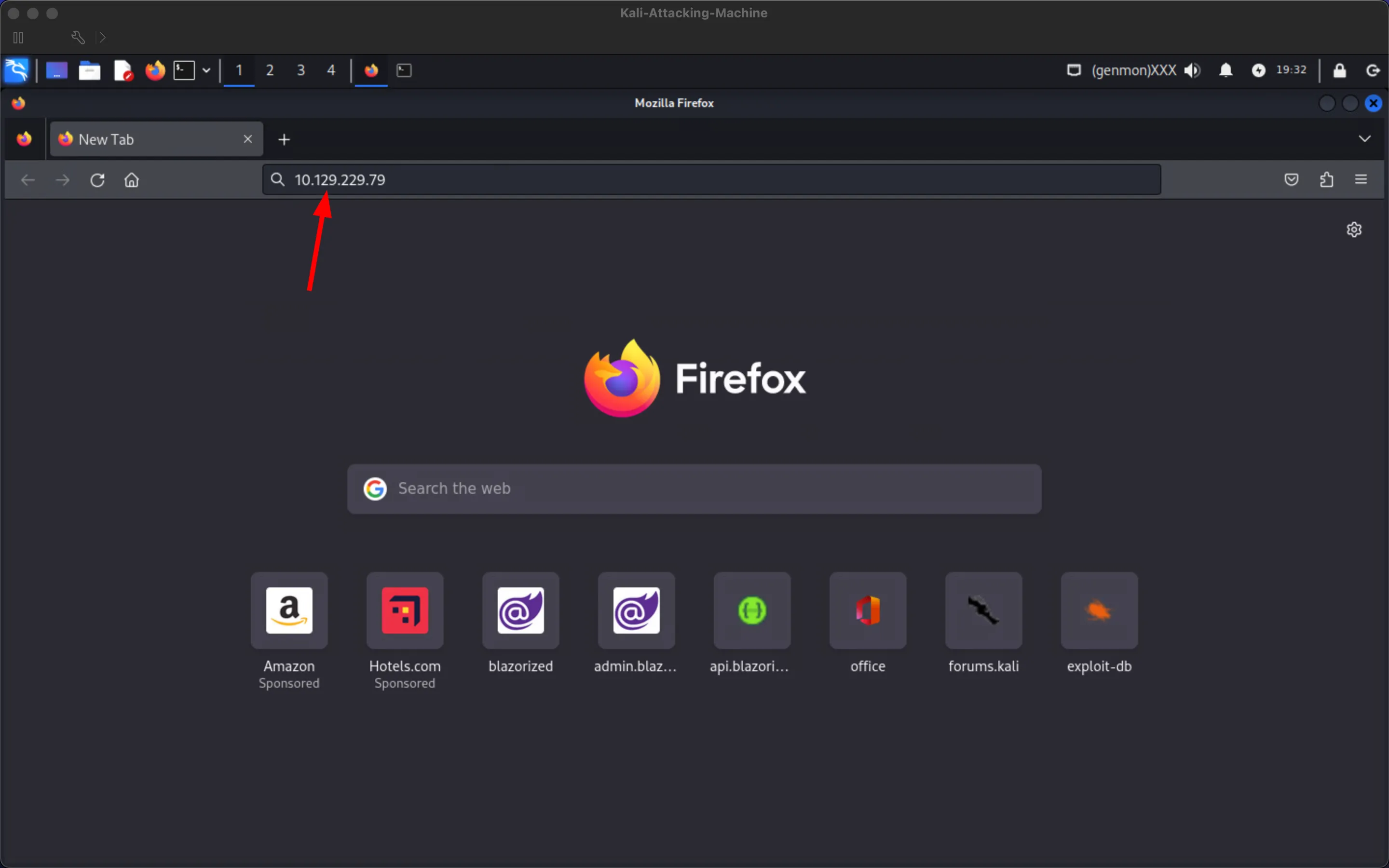Image resolution: width=1389 pixels, height=868 pixels.
Task: Open Firefox View pinned button
Action: point(24,139)
